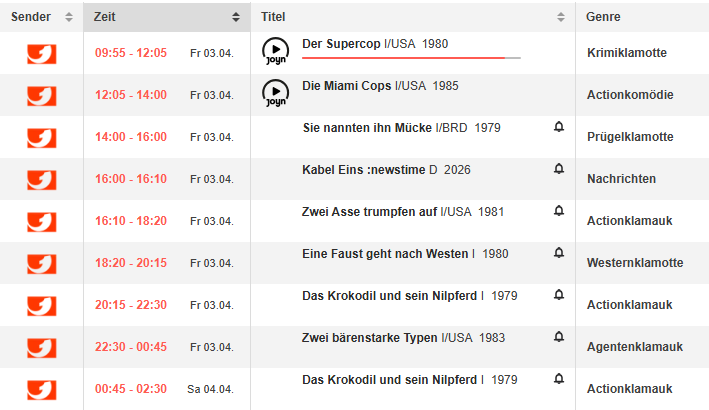Image resolution: width=709 pixels, height=410 pixels.
Task: Click Joyn icon for Die Miami Cops
Action: point(275,93)
